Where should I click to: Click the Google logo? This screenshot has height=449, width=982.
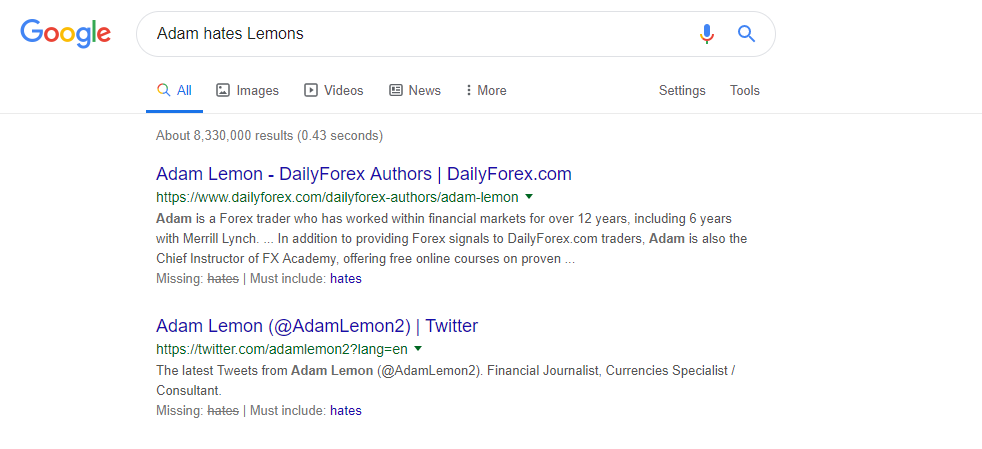tap(65, 34)
